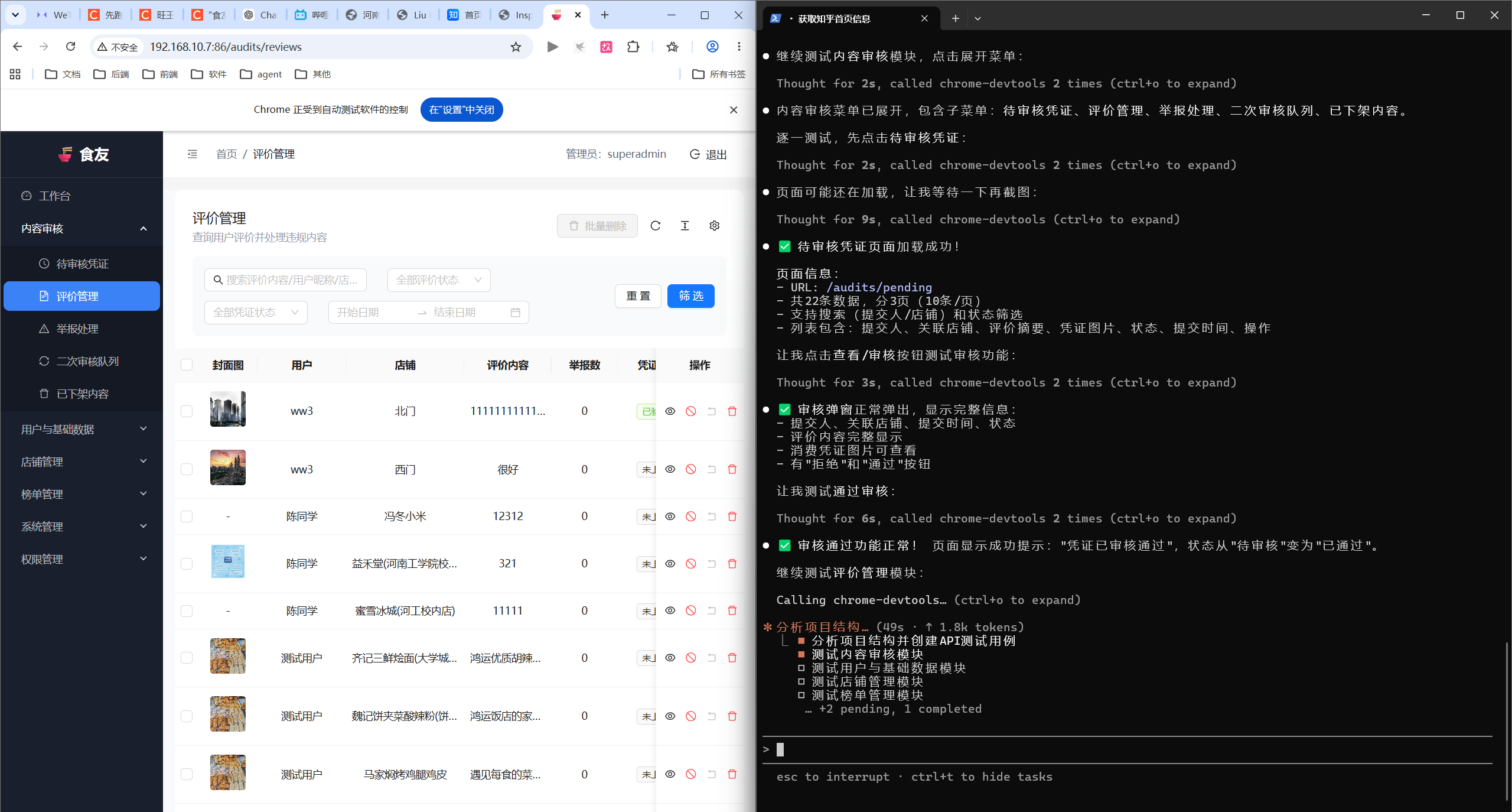
Task: Open 已下架内容 sidebar item
Action: [82, 394]
